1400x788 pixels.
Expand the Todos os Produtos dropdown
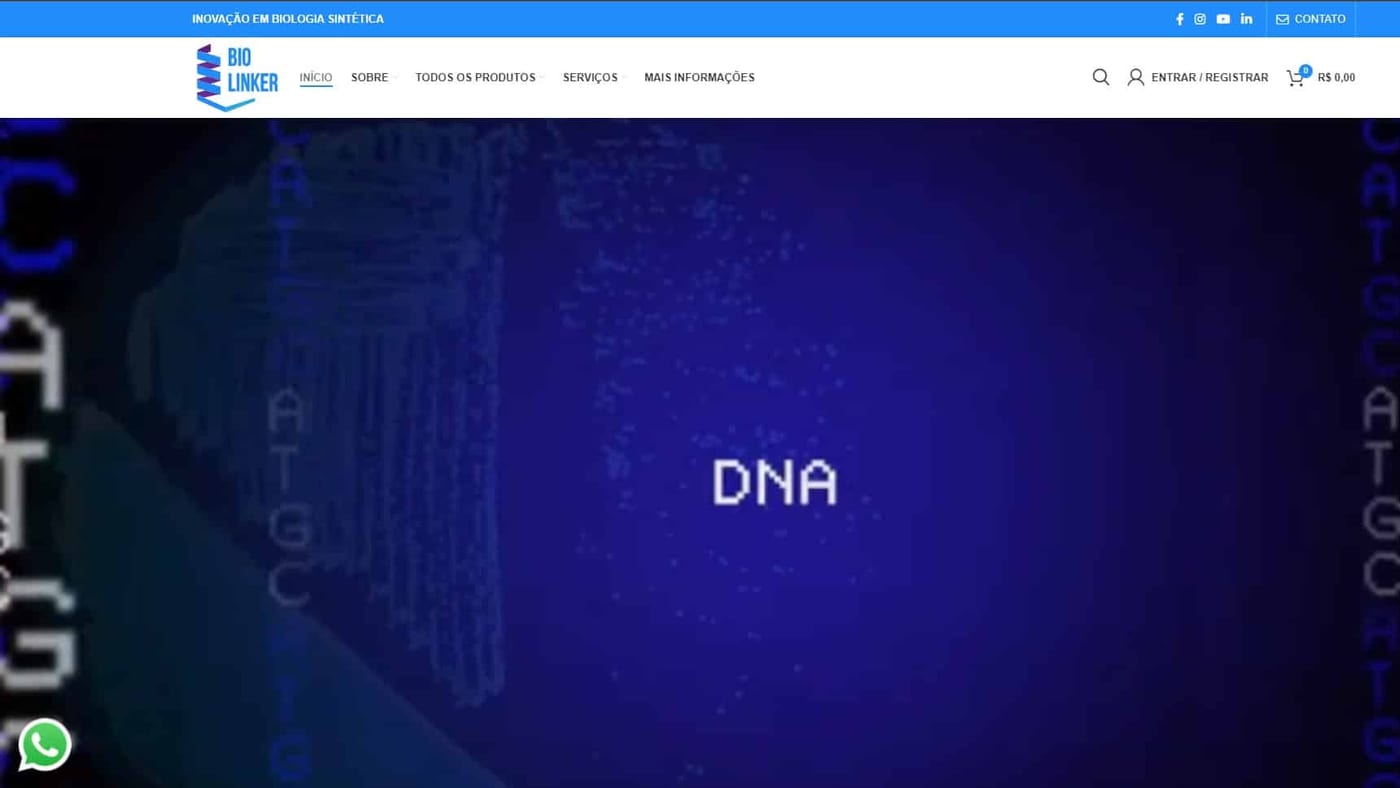coord(479,77)
